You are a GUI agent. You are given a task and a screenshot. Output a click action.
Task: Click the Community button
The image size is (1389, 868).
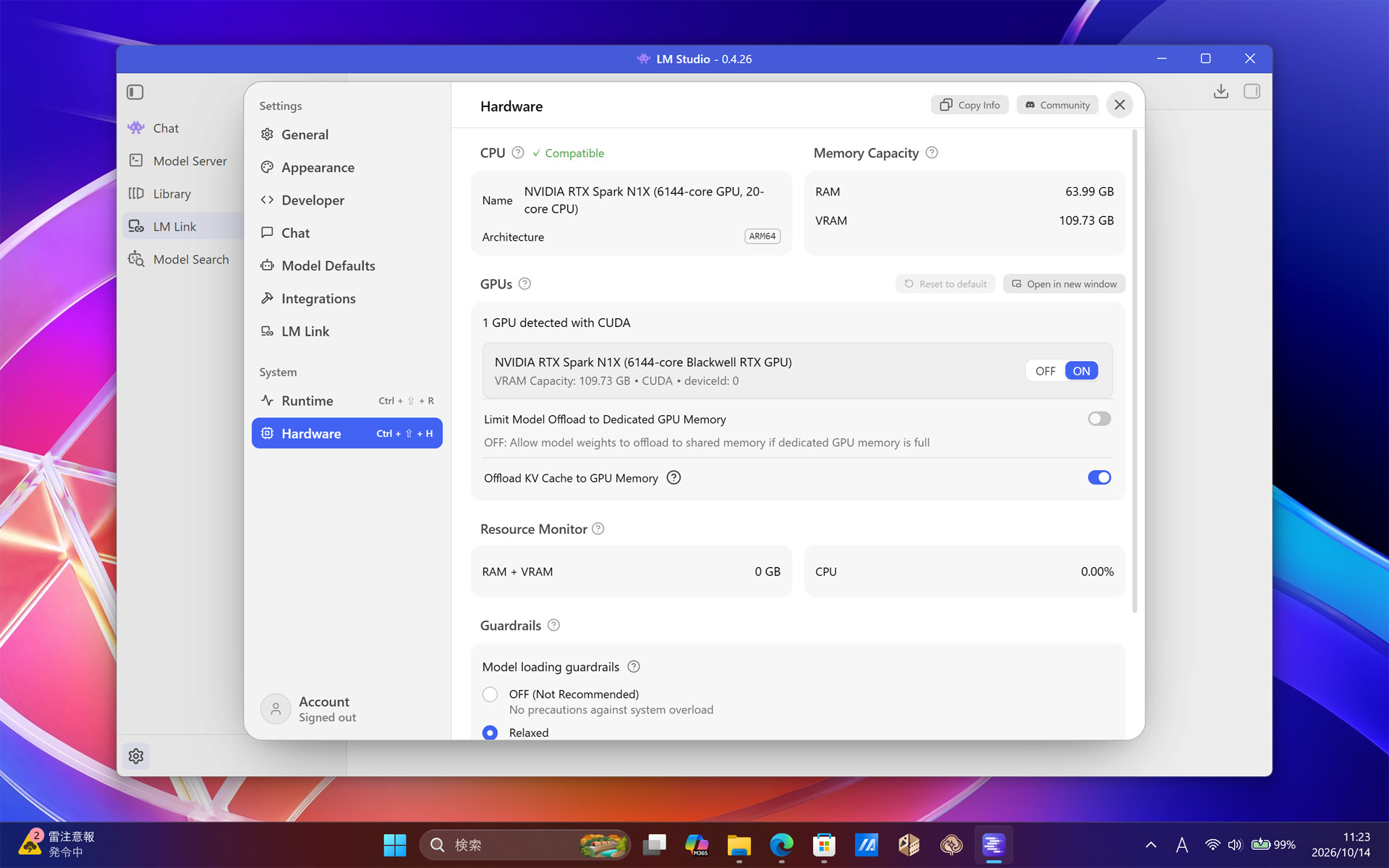tap(1058, 105)
